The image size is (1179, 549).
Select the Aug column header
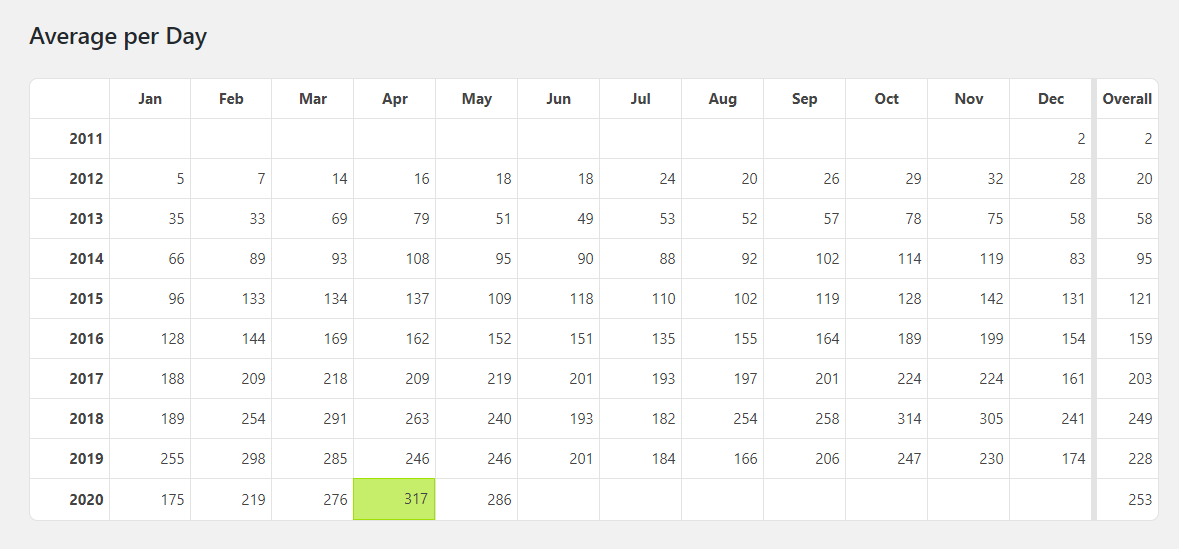[x=723, y=99]
